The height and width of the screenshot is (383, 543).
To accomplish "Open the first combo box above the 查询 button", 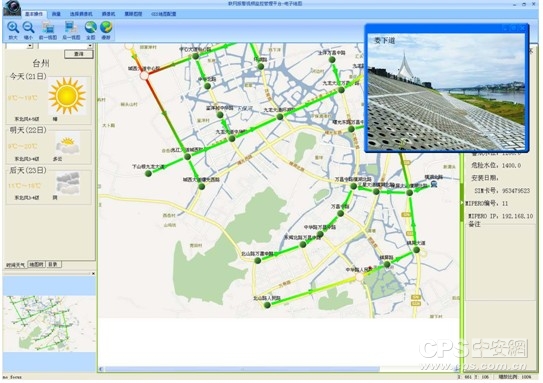I will (19, 46).
